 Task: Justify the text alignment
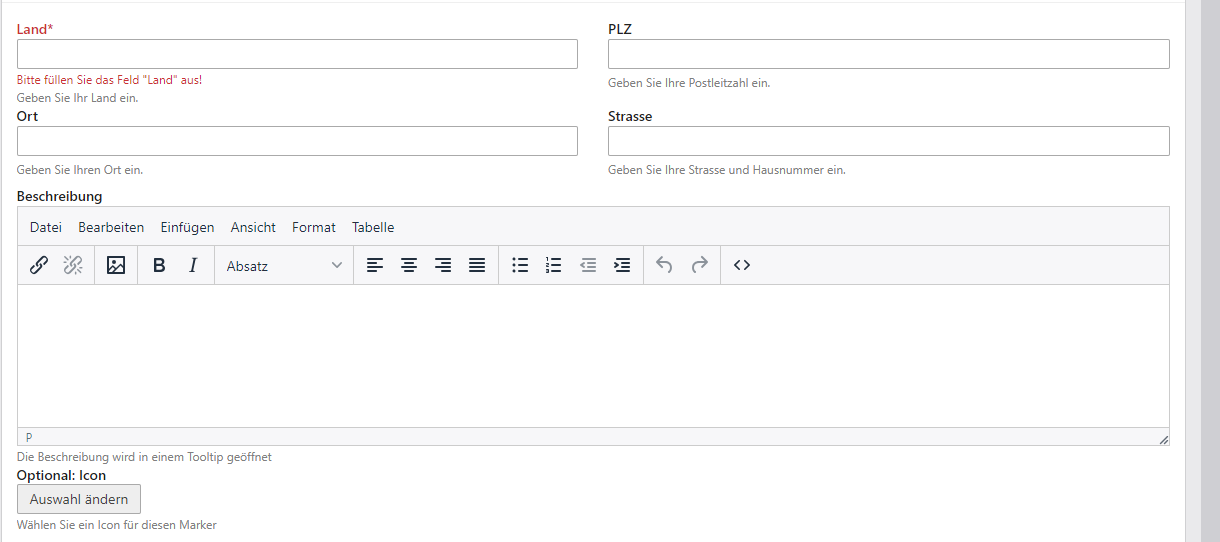477,265
